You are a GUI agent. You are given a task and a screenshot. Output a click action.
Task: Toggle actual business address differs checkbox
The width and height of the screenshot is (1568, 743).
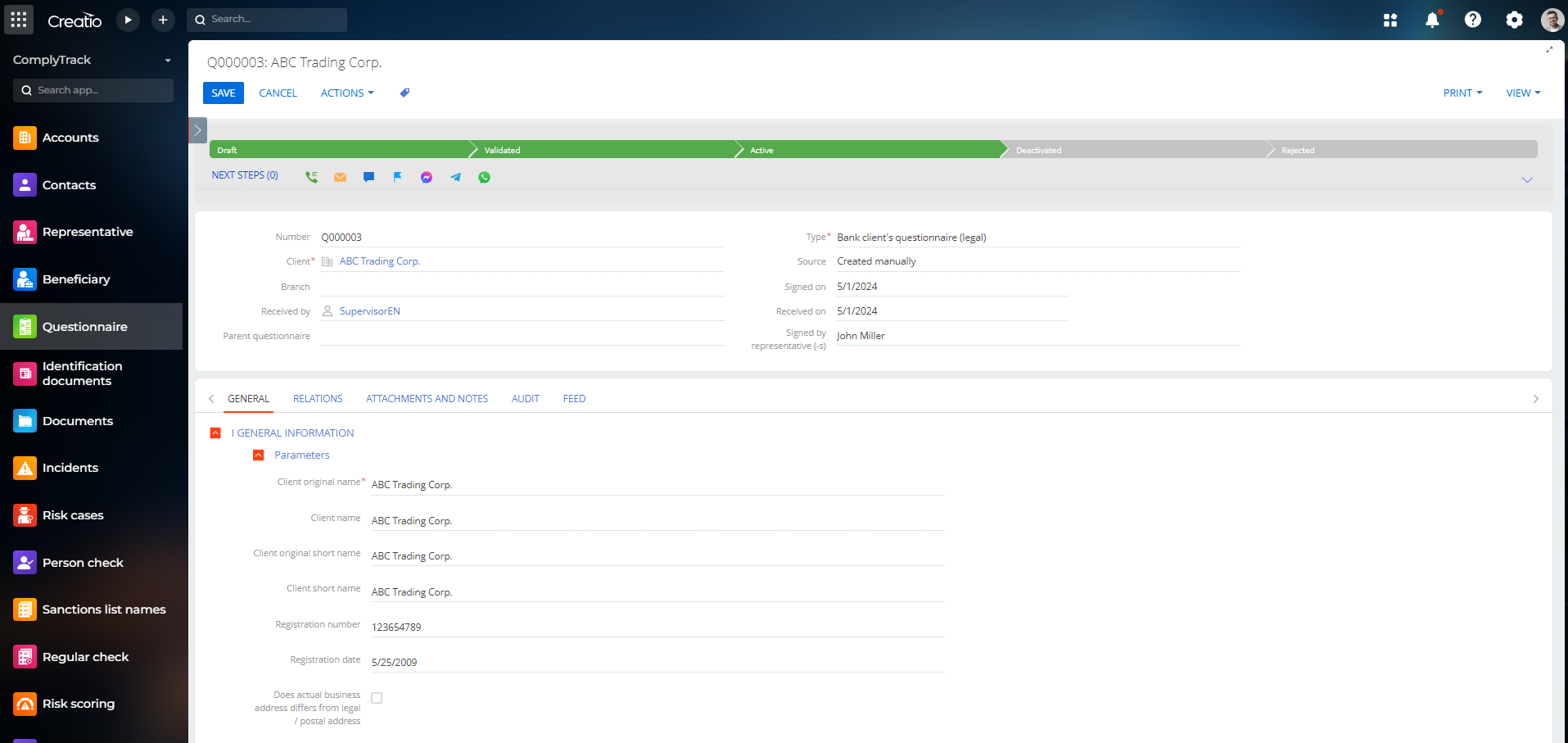[377, 698]
